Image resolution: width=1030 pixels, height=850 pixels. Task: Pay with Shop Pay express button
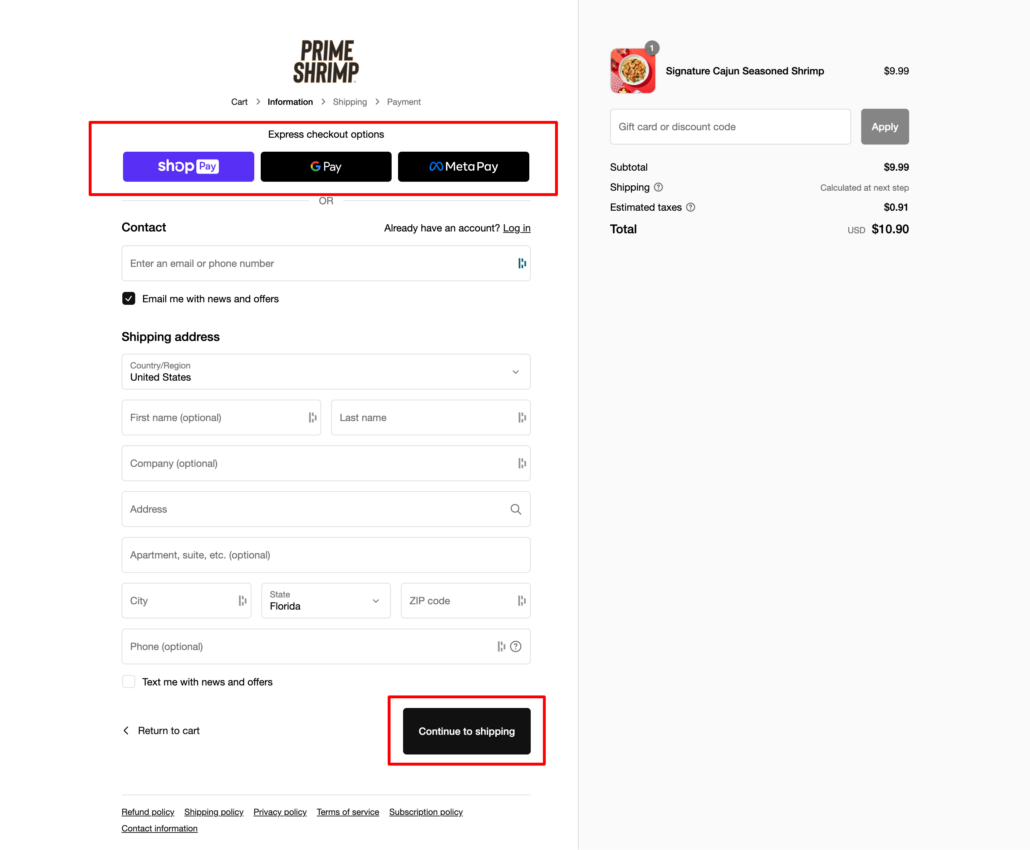pos(189,166)
